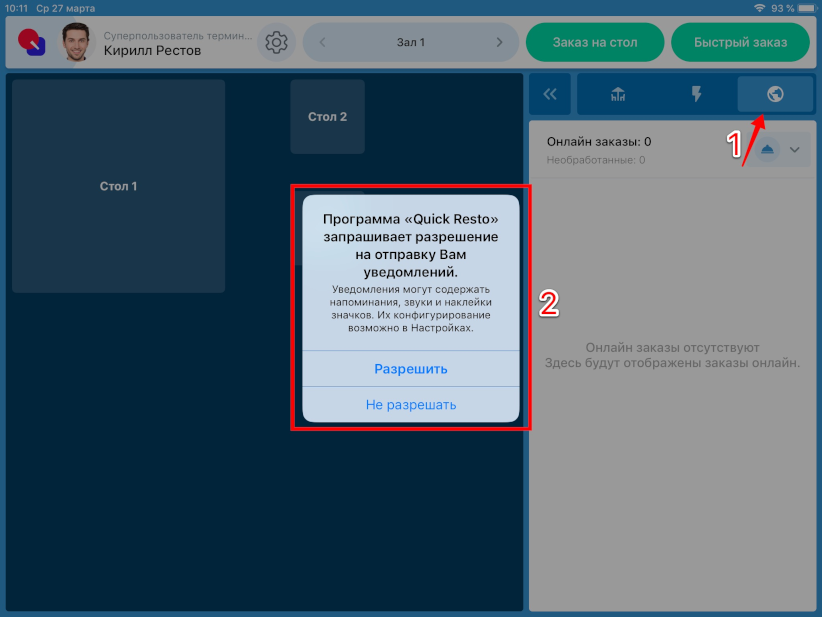Screen dimensions: 822x617
Task: Switch to online orders globe tab
Action: [x=775, y=94]
